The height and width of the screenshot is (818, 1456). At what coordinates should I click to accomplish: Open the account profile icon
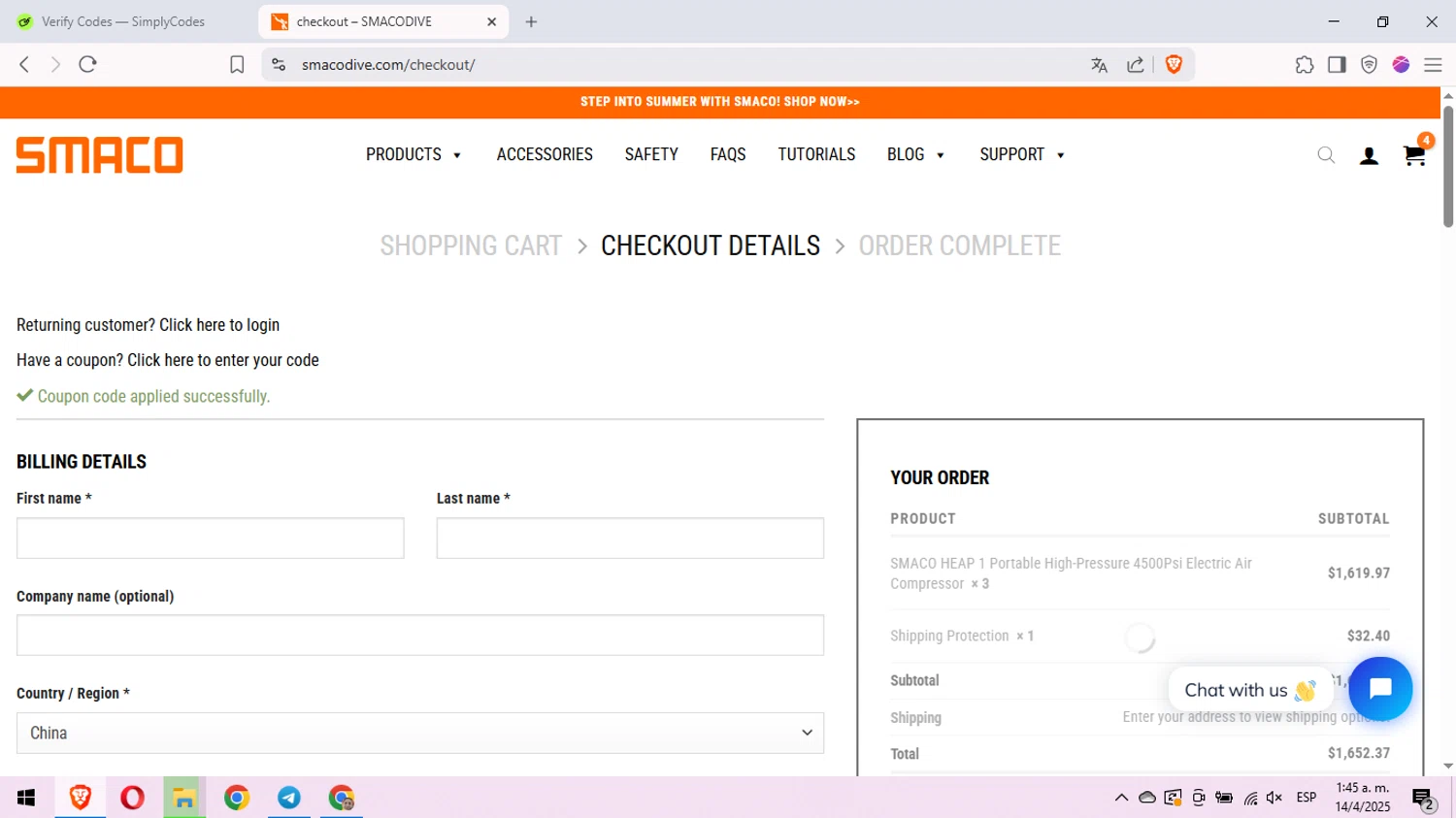click(x=1369, y=155)
